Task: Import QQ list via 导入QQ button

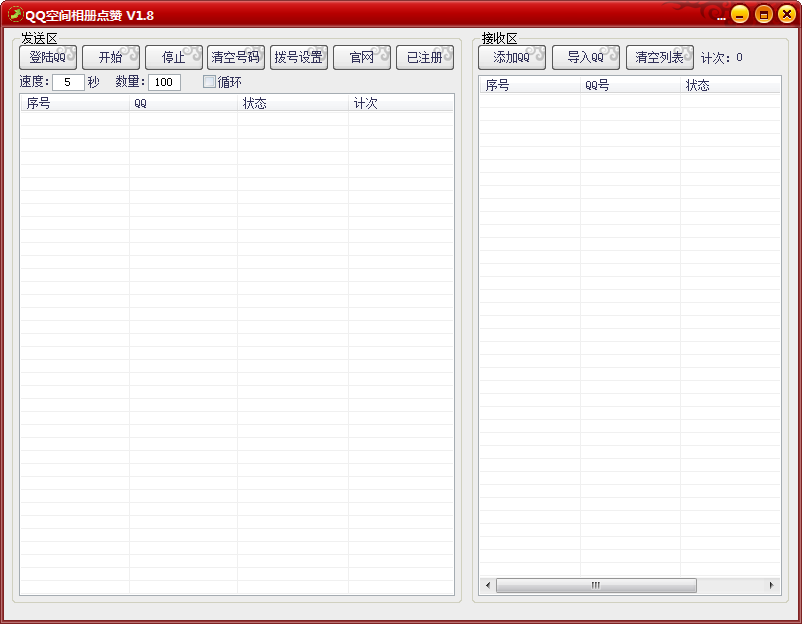Action: point(586,57)
